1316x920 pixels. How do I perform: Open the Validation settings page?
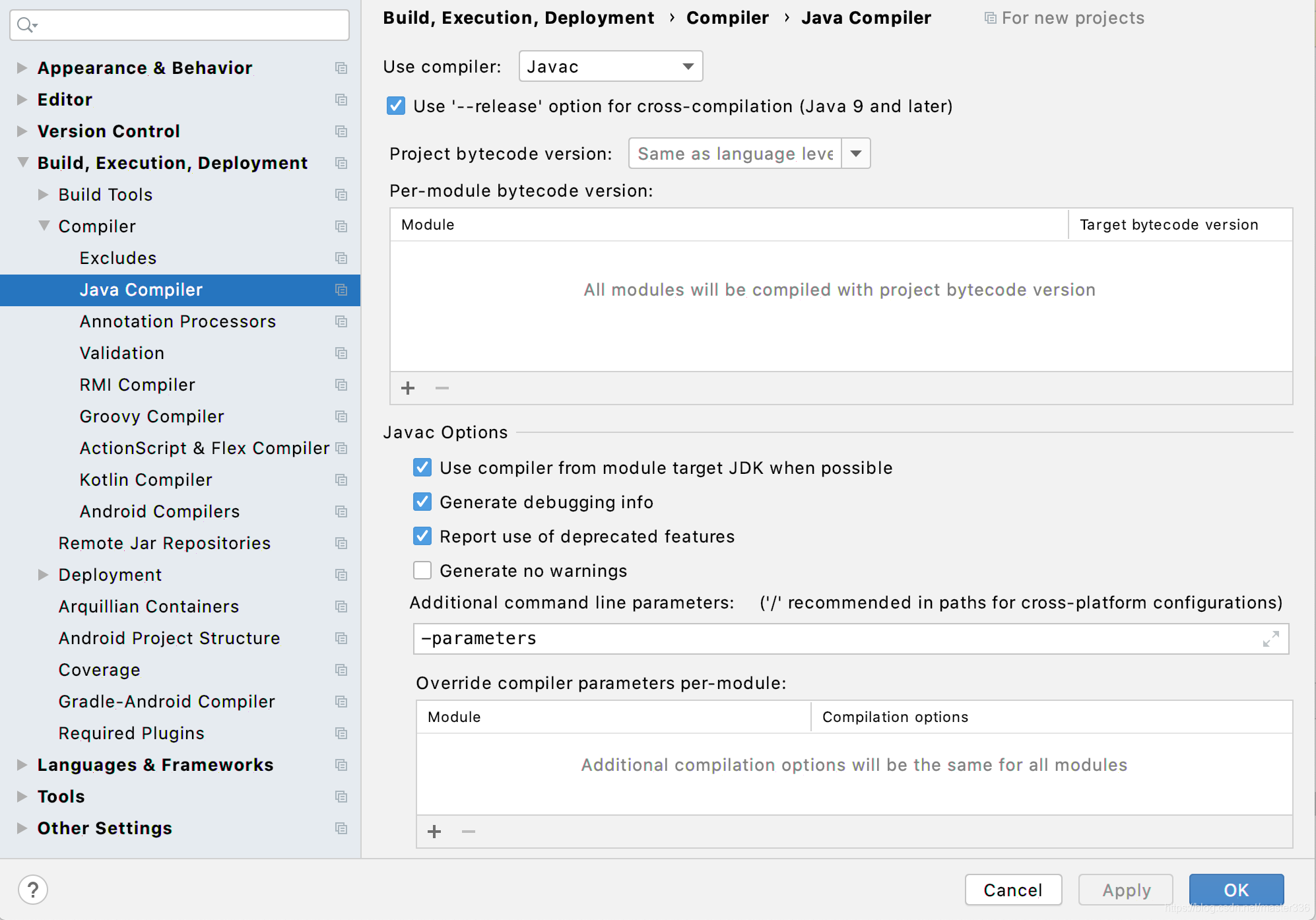(122, 353)
